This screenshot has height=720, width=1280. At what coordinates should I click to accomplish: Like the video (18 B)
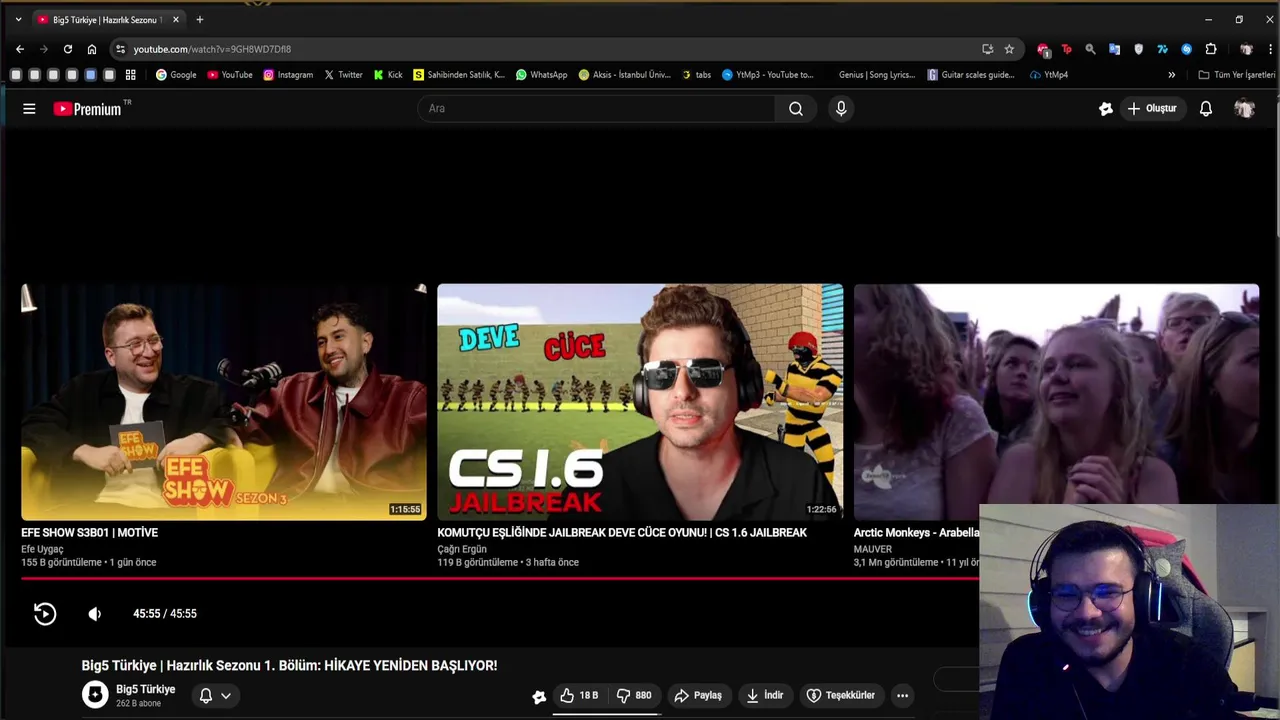click(579, 695)
